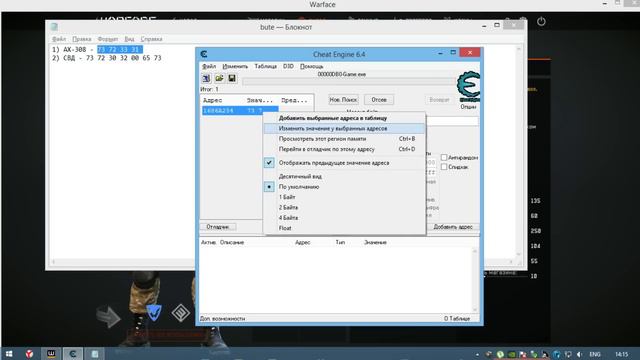Select '2 Байта' display type
The width and height of the screenshot is (640, 360).
tap(344, 207)
